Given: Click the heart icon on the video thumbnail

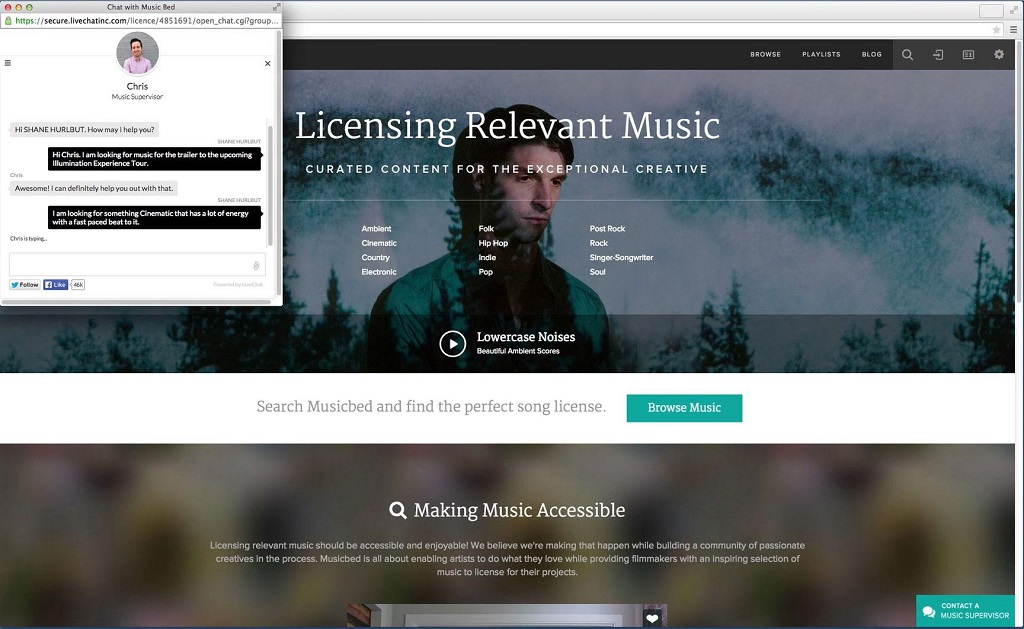Looking at the screenshot, I should tap(652, 618).
